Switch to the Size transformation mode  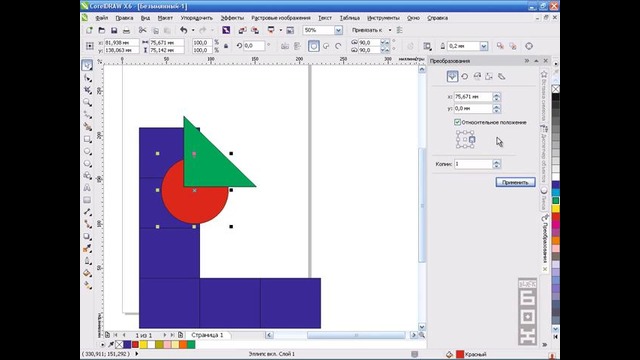[489, 76]
